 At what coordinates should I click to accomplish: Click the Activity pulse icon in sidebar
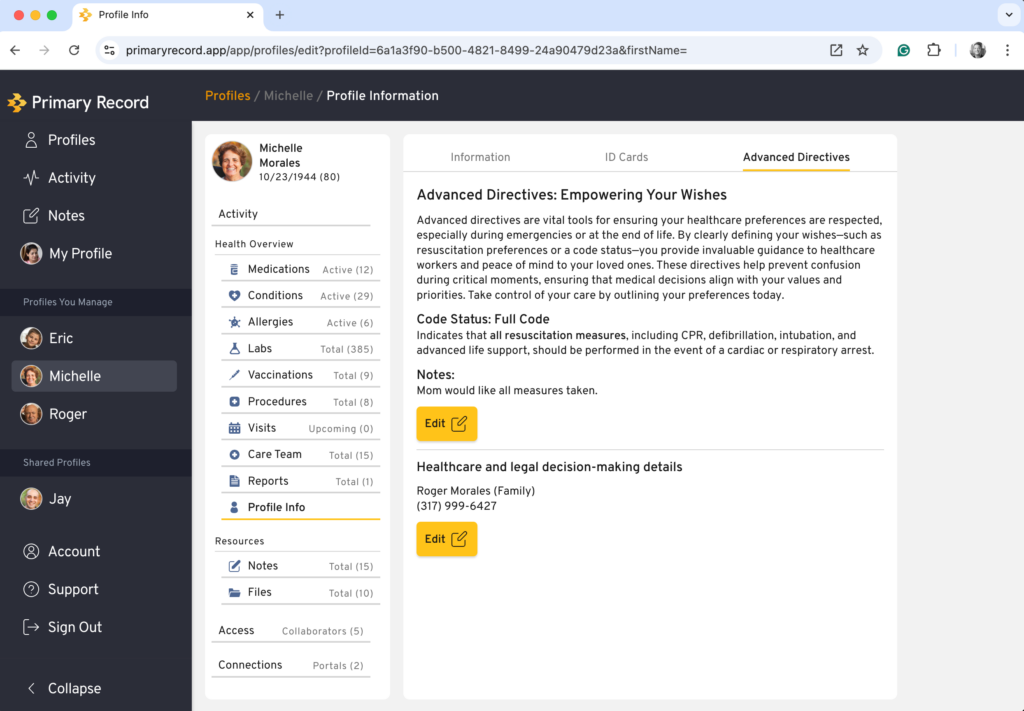tap(31, 178)
